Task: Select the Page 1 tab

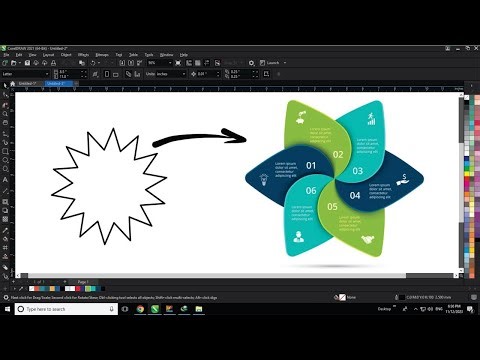Action: [x=83, y=282]
